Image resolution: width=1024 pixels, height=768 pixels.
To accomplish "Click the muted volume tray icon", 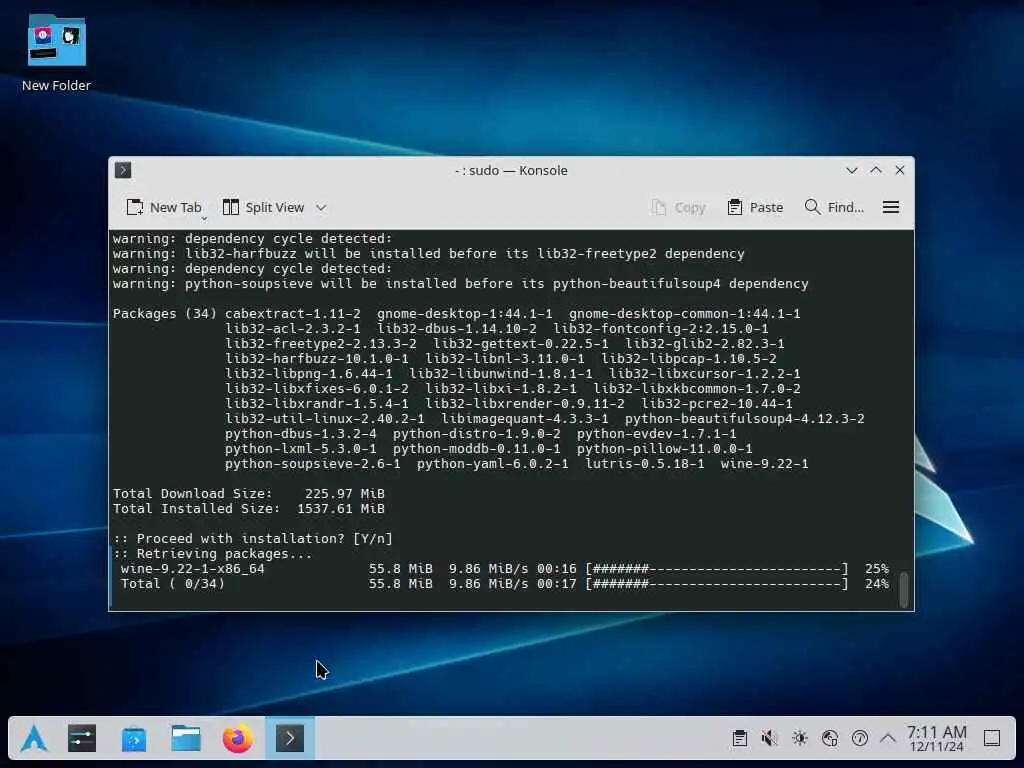I will click(x=769, y=739).
